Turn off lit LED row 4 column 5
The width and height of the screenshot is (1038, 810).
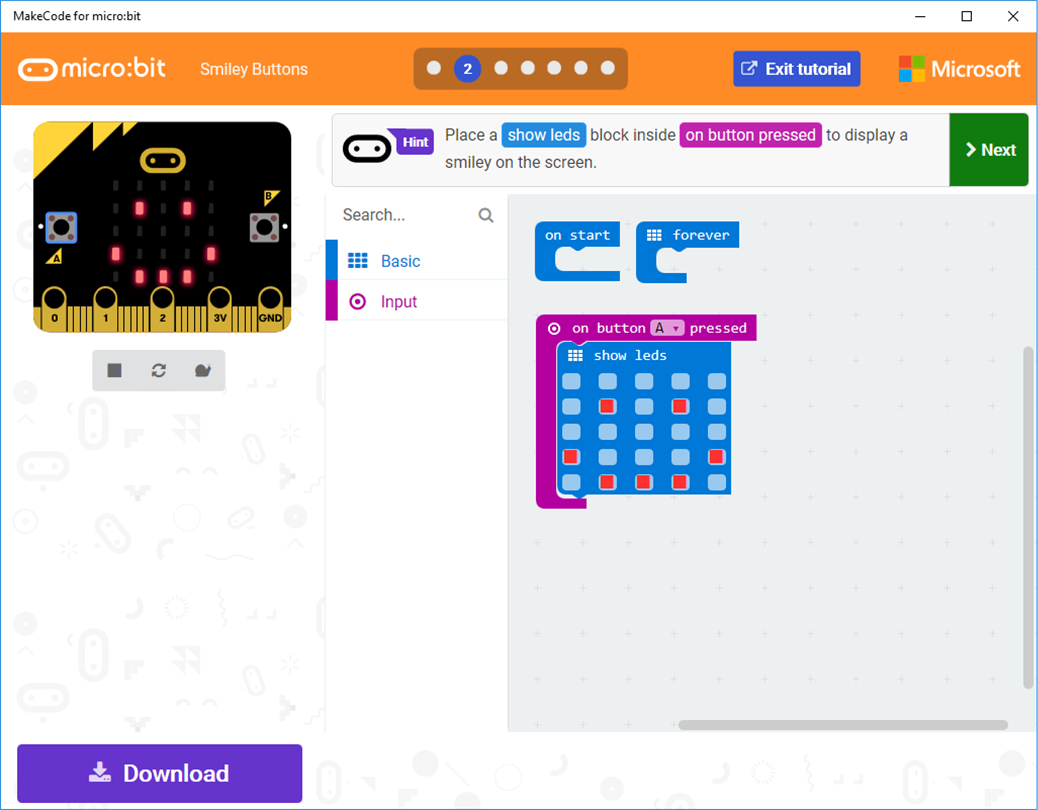(x=717, y=457)
